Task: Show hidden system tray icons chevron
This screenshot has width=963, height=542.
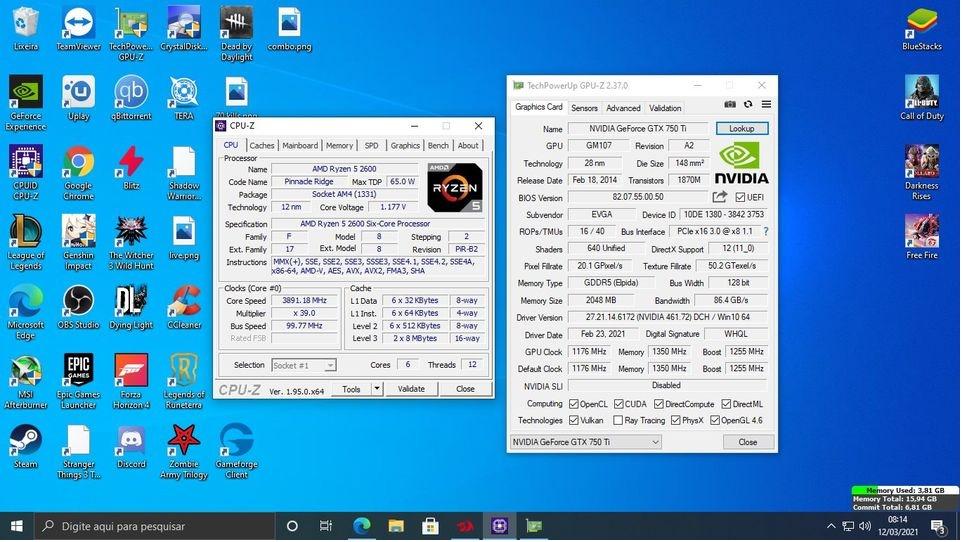Action: (831, 526)
